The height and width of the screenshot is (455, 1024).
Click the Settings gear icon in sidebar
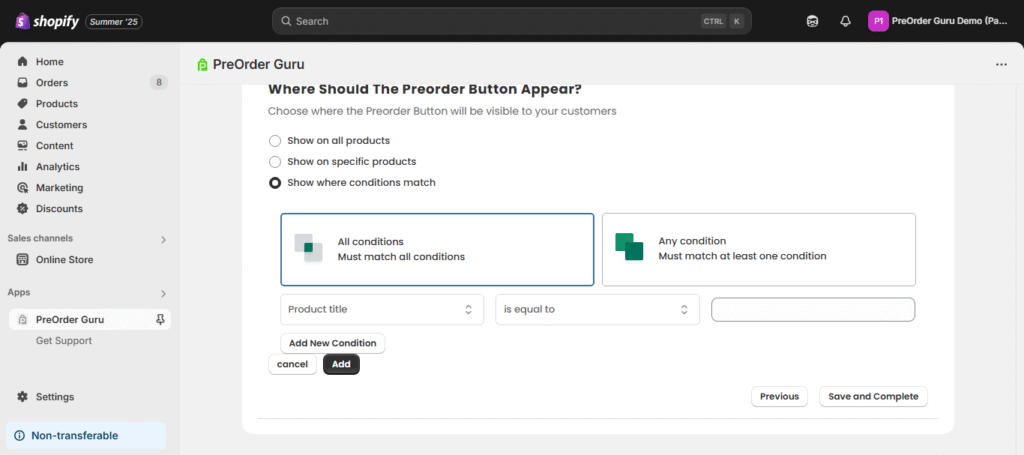(x=22, y=397)
